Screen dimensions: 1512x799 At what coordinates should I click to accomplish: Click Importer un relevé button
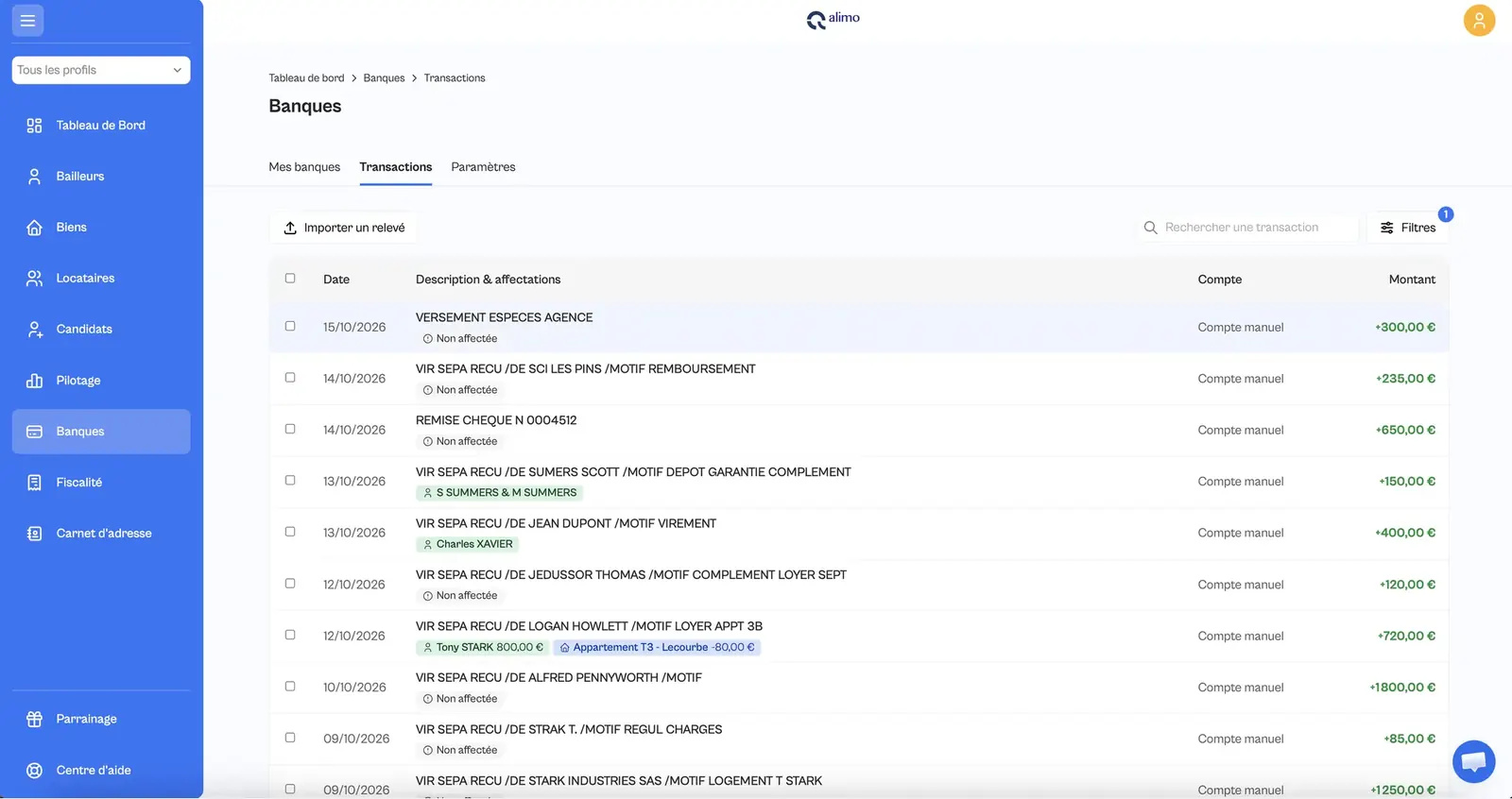[344, 228]
